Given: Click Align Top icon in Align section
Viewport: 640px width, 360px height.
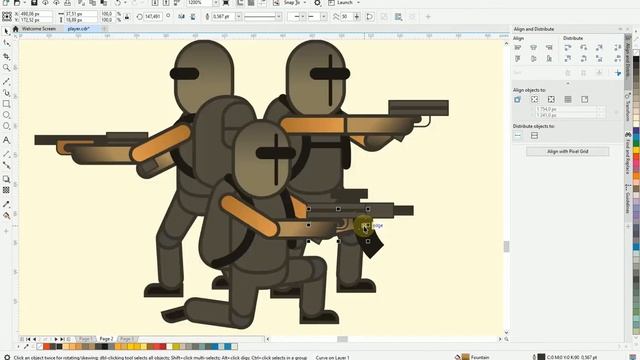Looking at the screenshot, I should click(x=518, y=59).
